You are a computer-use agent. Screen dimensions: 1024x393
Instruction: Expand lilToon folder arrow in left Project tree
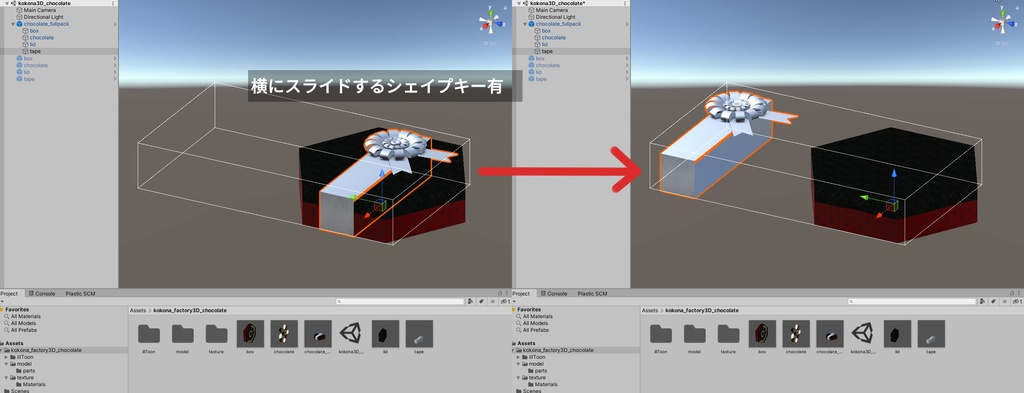[6, 357]
